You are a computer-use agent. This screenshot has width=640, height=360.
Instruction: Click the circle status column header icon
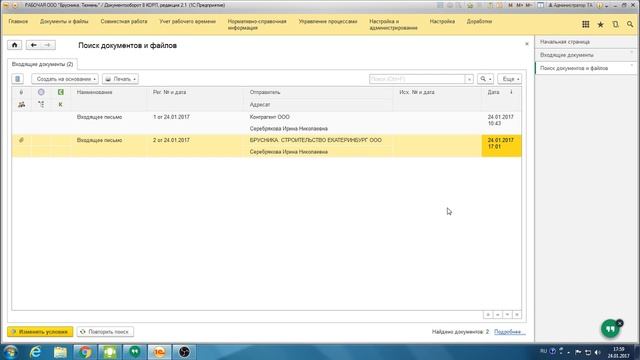point(41,92)
